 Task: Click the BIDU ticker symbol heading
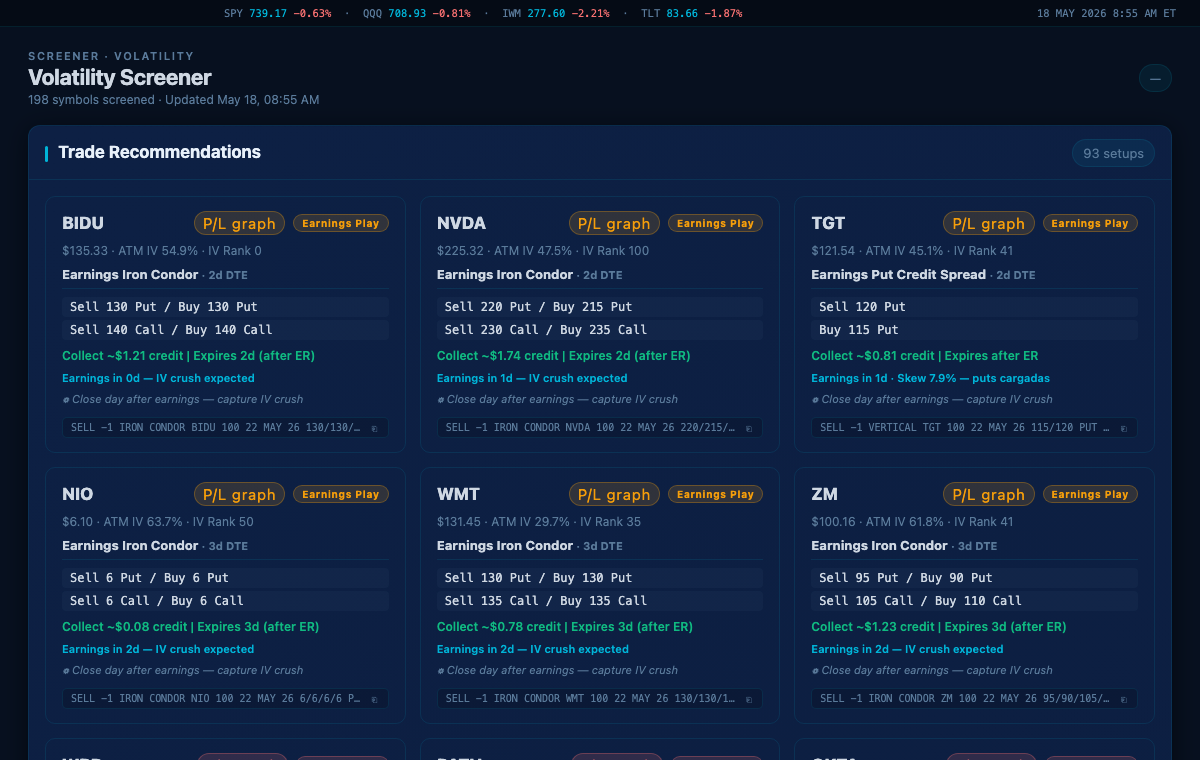click(83, 223)
